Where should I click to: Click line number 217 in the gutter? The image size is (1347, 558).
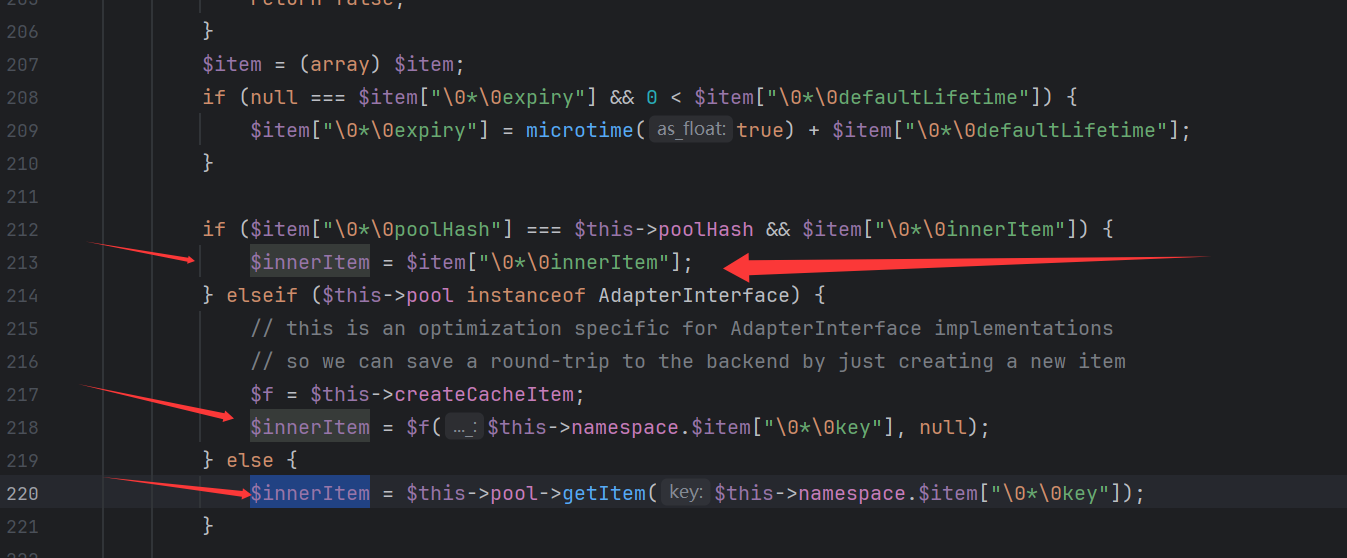[x=21, y=394]
